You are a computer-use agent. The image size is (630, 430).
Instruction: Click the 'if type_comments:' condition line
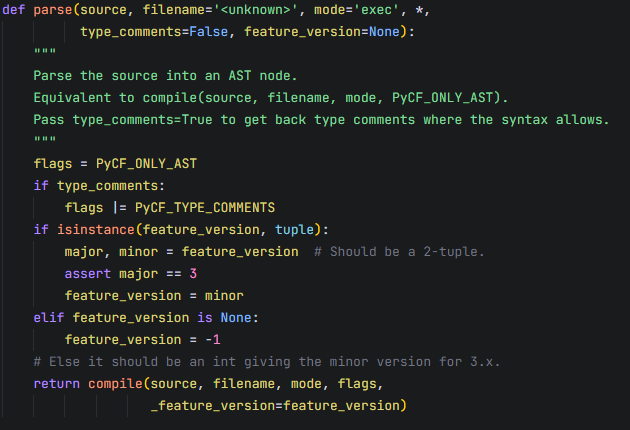[x=100, y=186]
